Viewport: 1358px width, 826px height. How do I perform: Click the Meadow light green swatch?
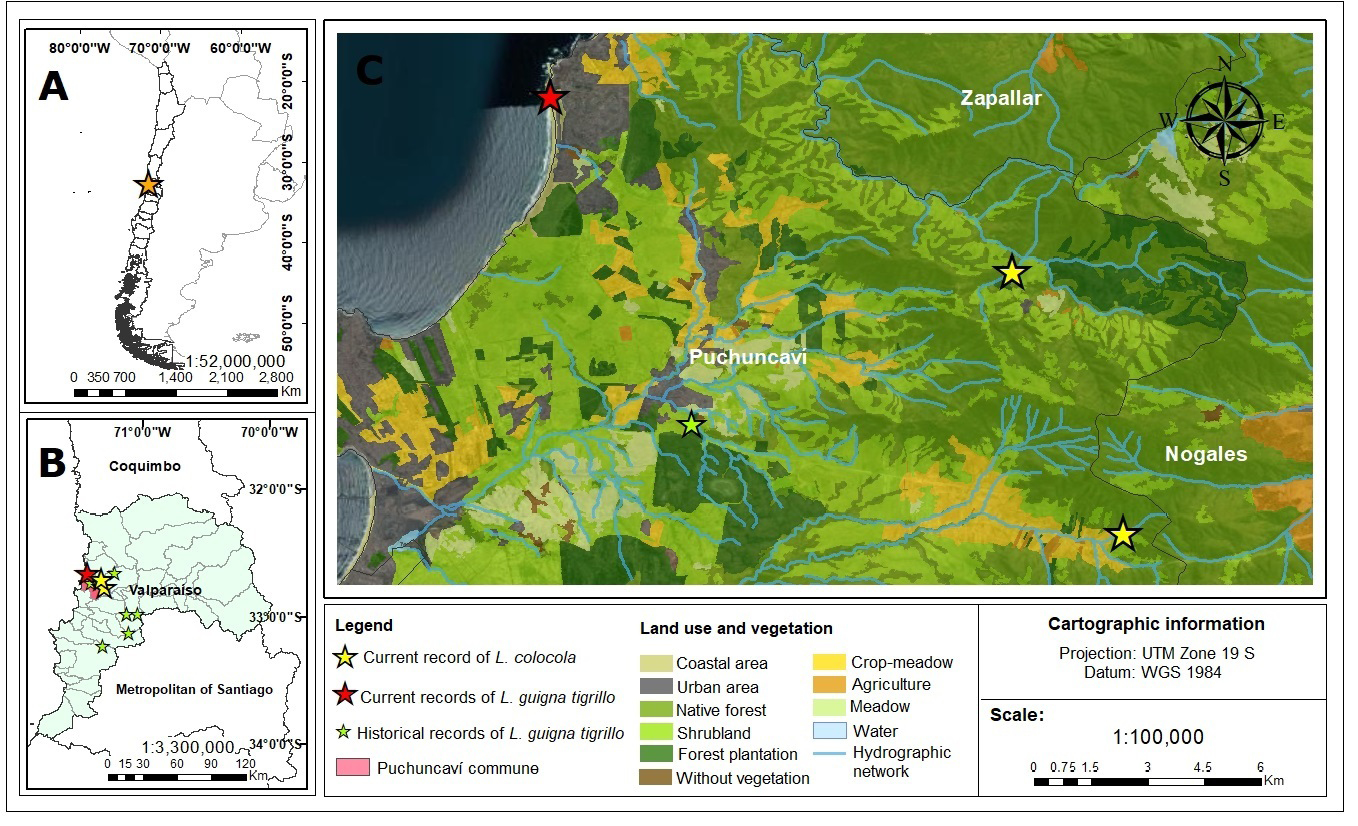point(829,707)
